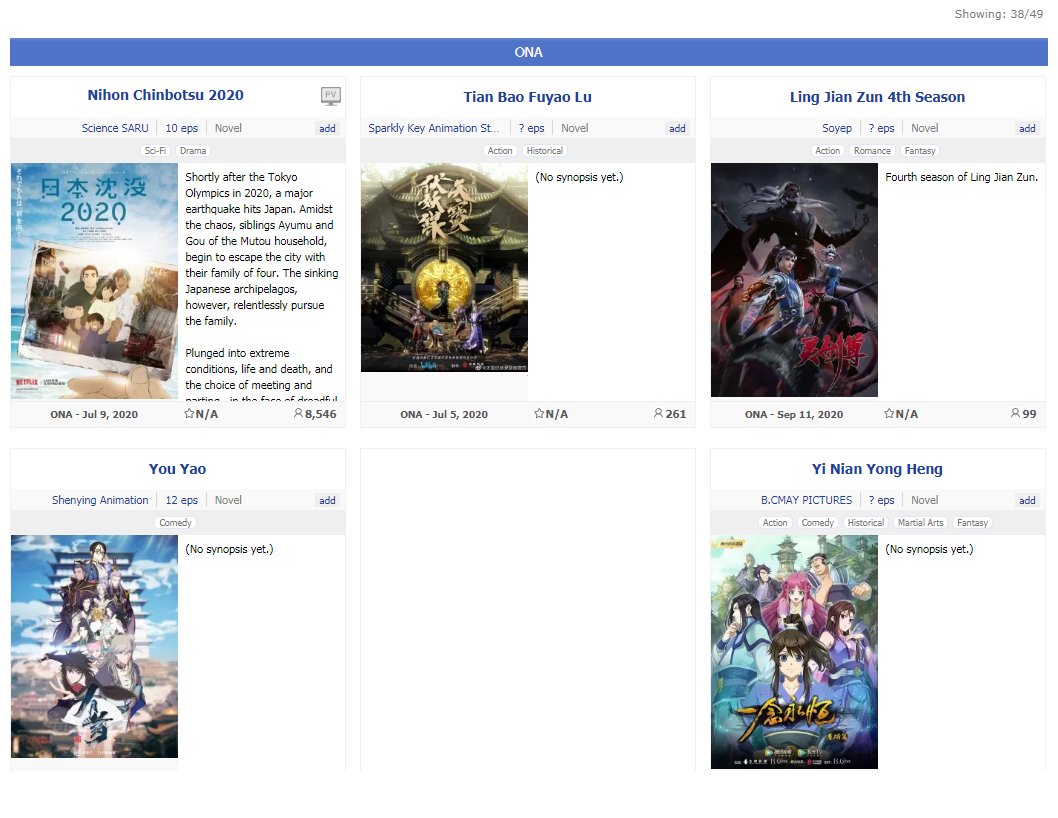
Task: Open the Ling Jian Zun 4th Season title
Action: [x=877, y=97]
